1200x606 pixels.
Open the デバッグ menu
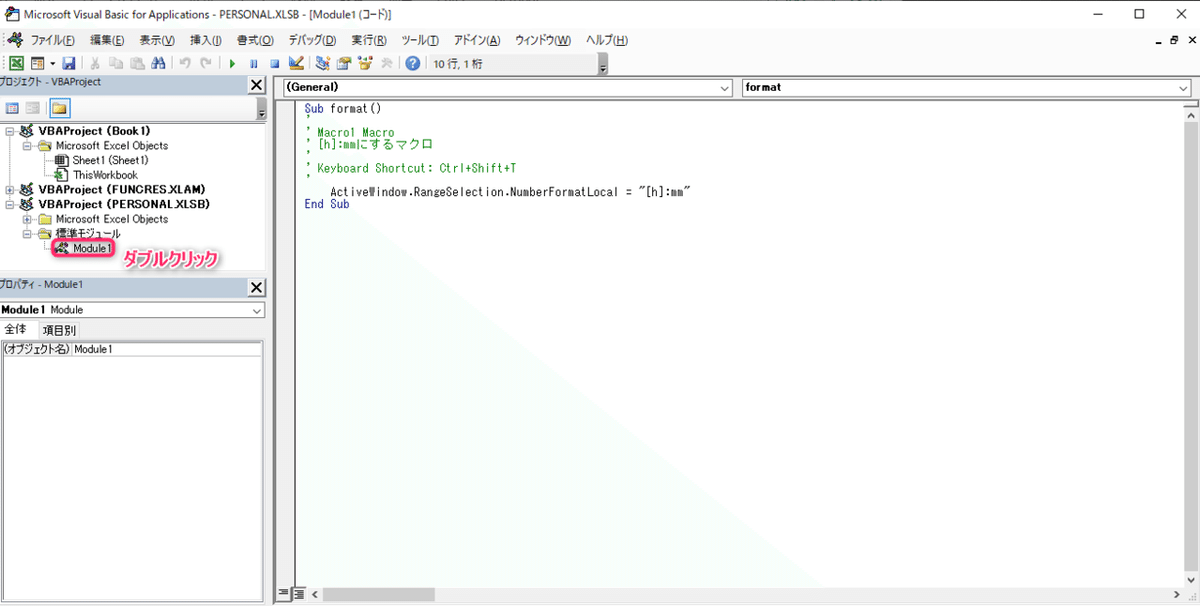tap(312, 40)
